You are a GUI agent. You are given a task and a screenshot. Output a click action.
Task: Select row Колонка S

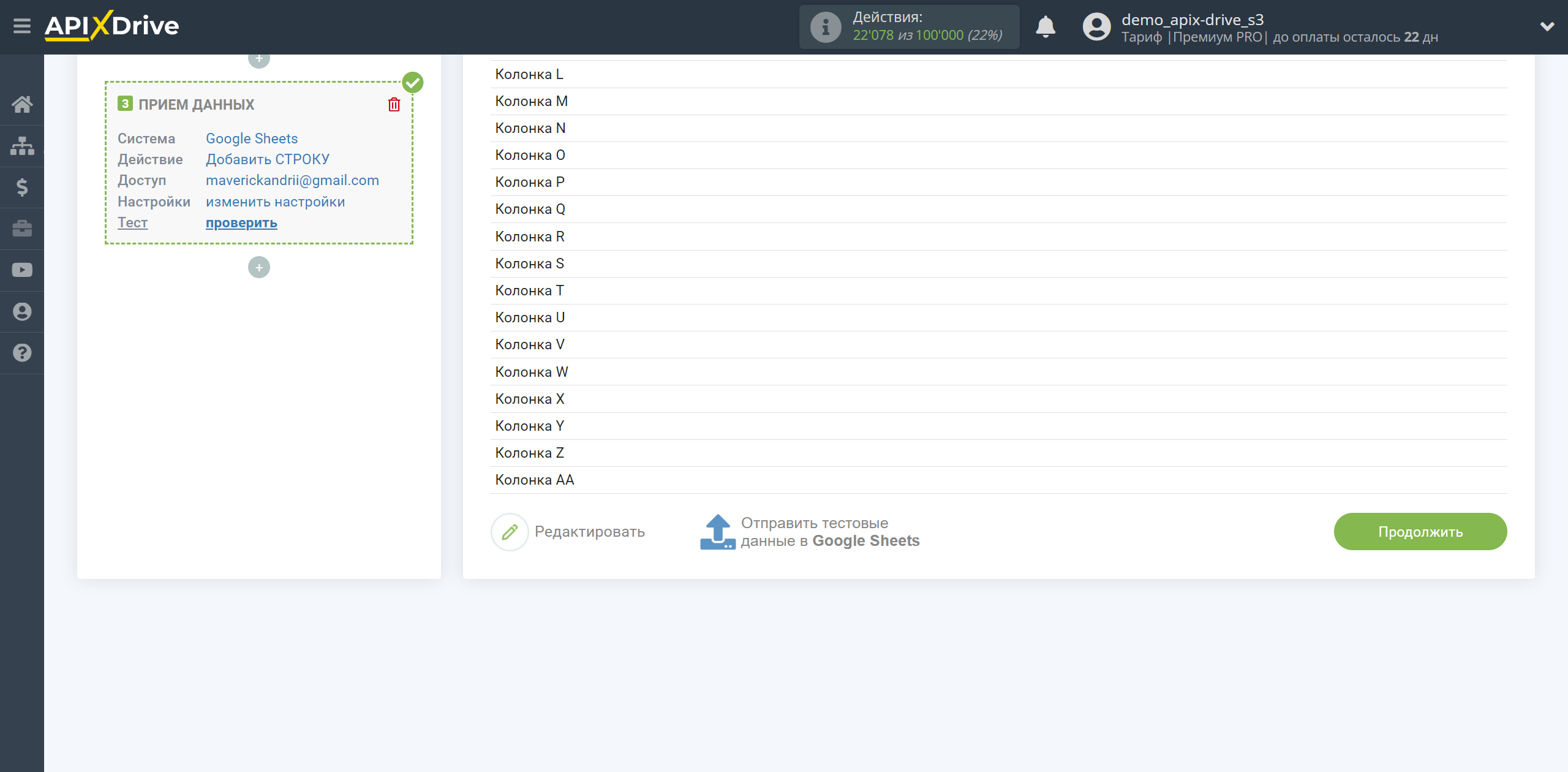coord(998,264)
